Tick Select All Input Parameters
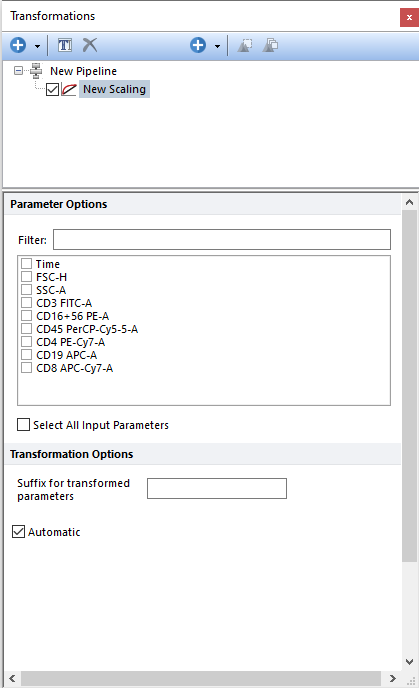The width and height of the screenshot is (419, 688). 23,425
